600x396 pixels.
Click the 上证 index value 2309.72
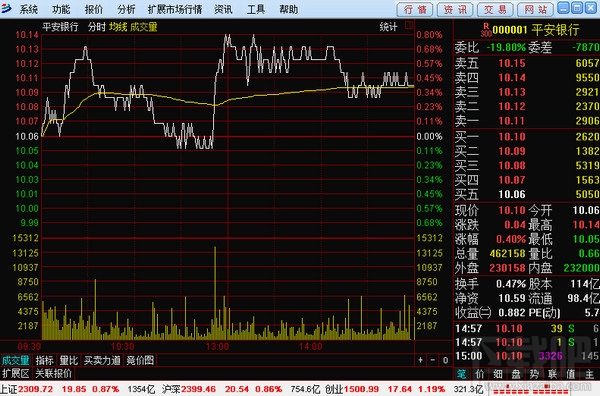[36, 389]
